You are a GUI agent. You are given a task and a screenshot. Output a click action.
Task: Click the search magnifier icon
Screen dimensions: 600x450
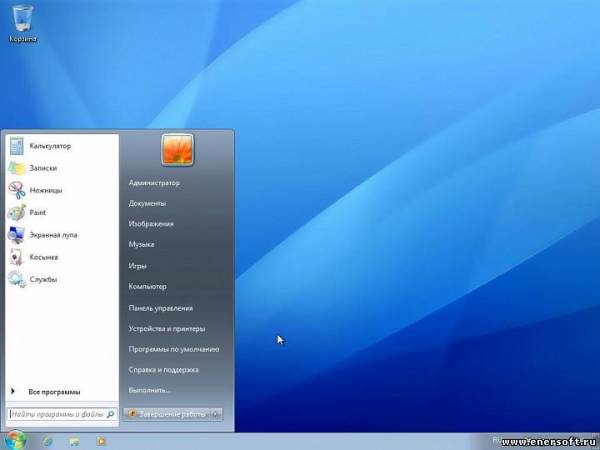[111, 414]
